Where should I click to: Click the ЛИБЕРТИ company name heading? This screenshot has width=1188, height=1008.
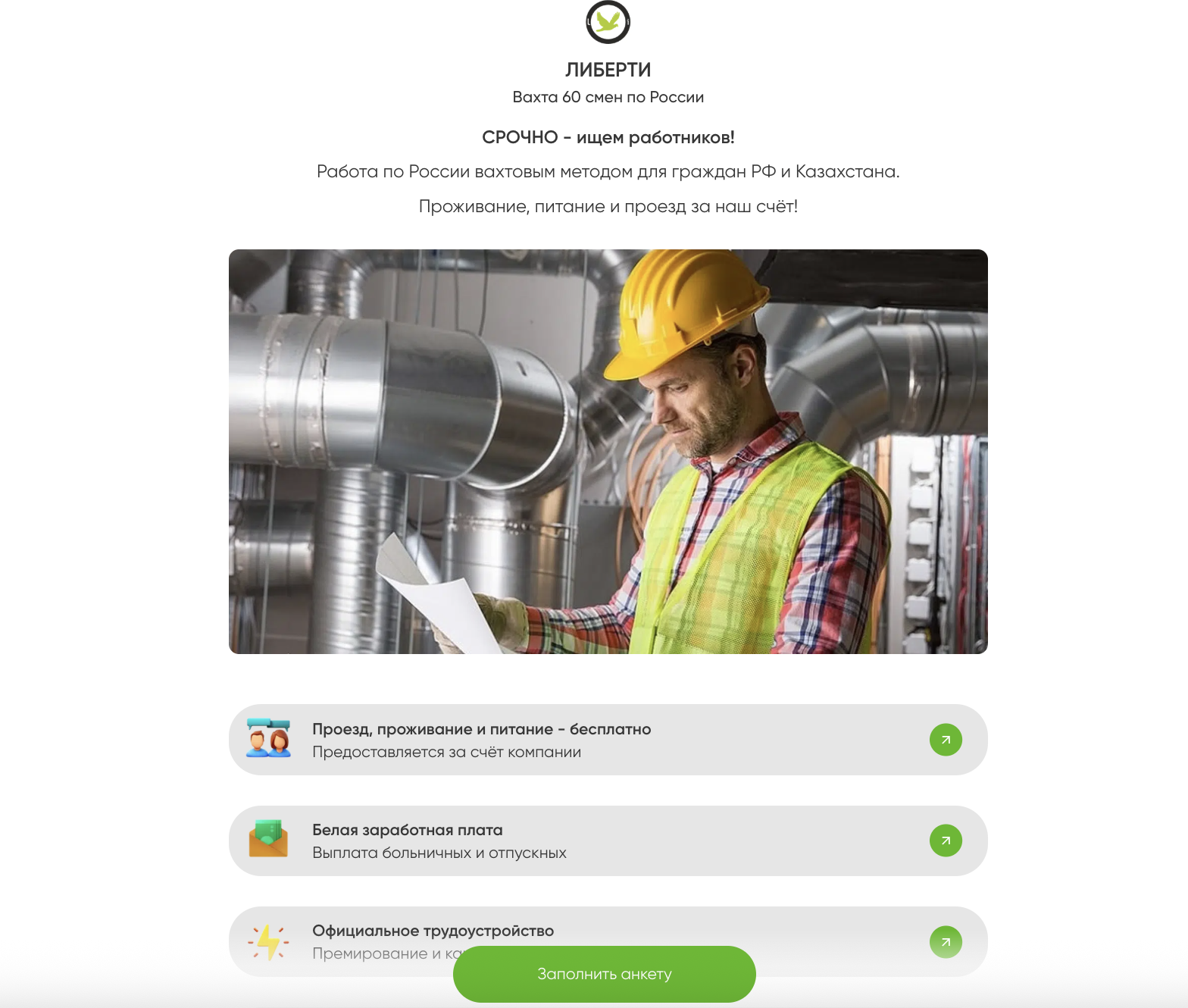[608, 70]
